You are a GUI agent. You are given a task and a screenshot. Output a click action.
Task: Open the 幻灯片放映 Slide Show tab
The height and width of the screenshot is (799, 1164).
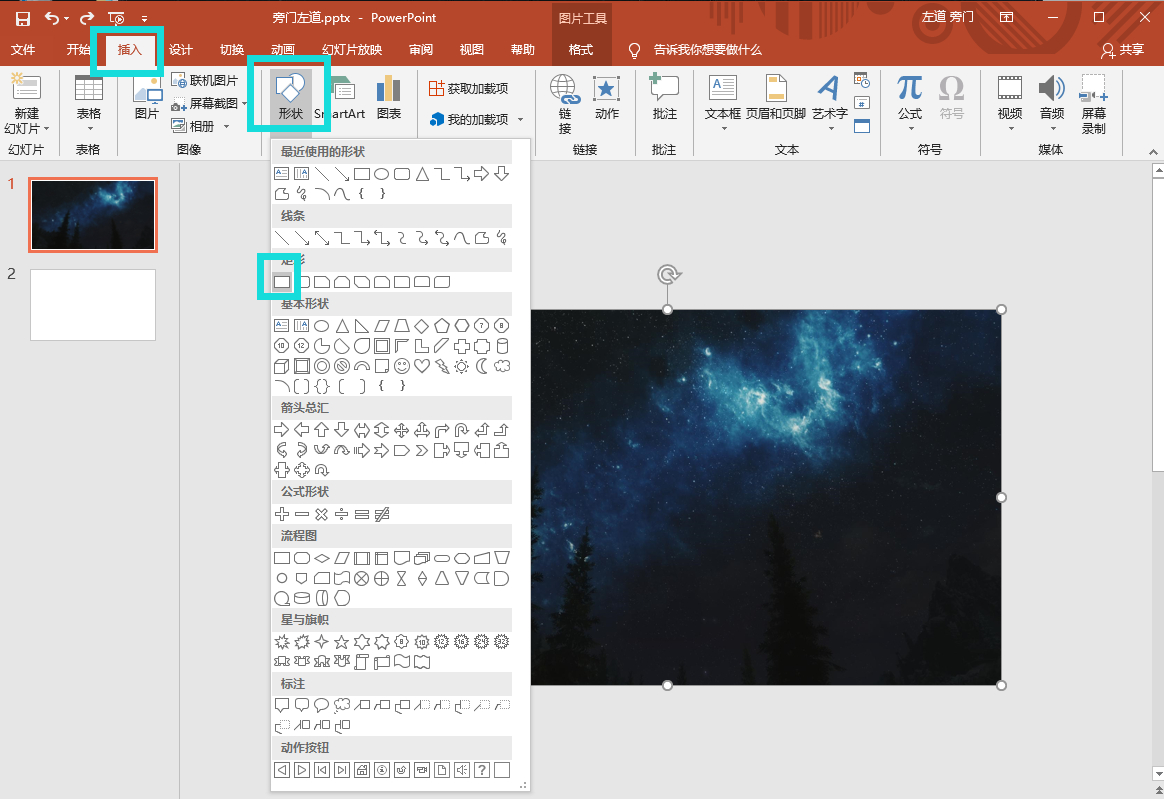352,50
